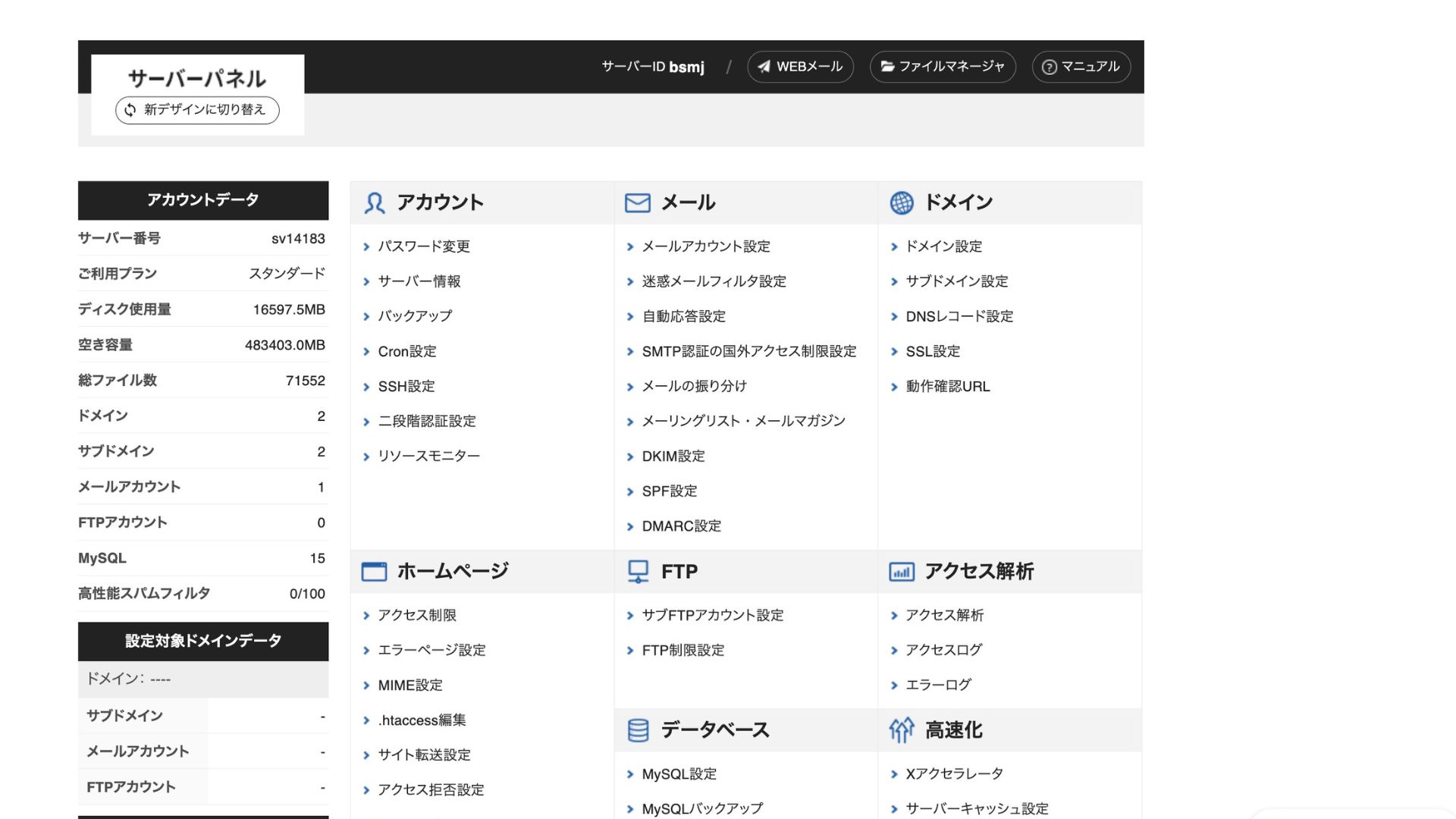Open WEBメール button
1456x819 pixels.
pyautogui.click(x=801, y=67)
